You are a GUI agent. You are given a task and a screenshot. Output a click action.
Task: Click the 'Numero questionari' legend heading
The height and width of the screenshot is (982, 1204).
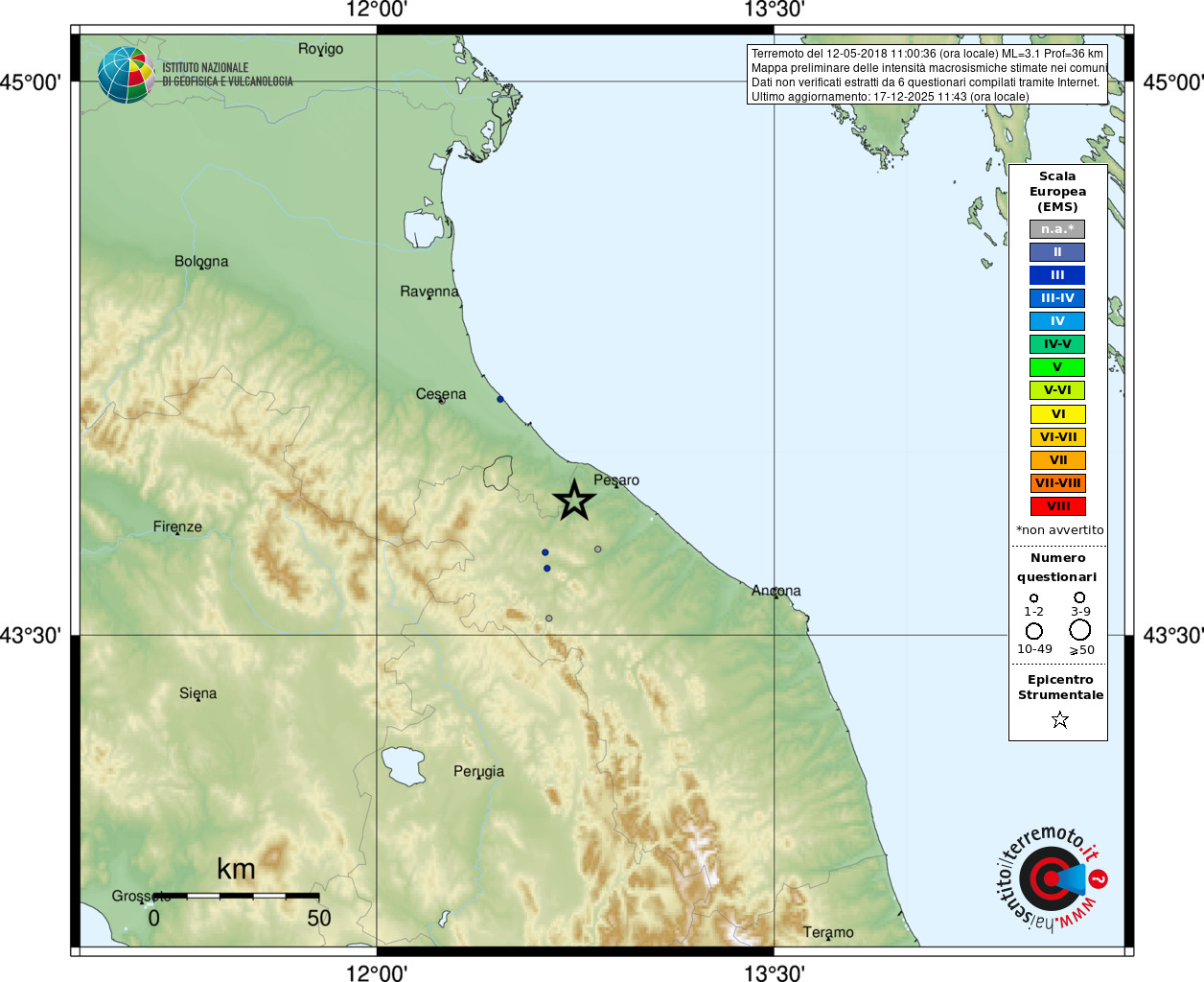(x=1057, y=568)
